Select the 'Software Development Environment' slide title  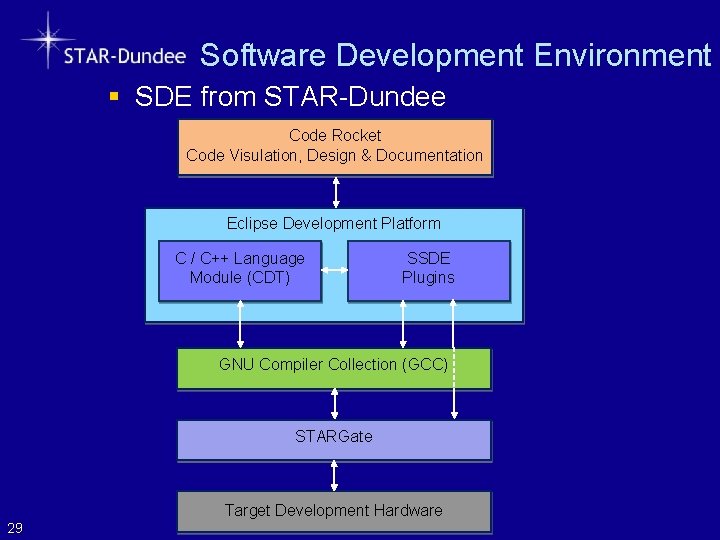point(456,56)
